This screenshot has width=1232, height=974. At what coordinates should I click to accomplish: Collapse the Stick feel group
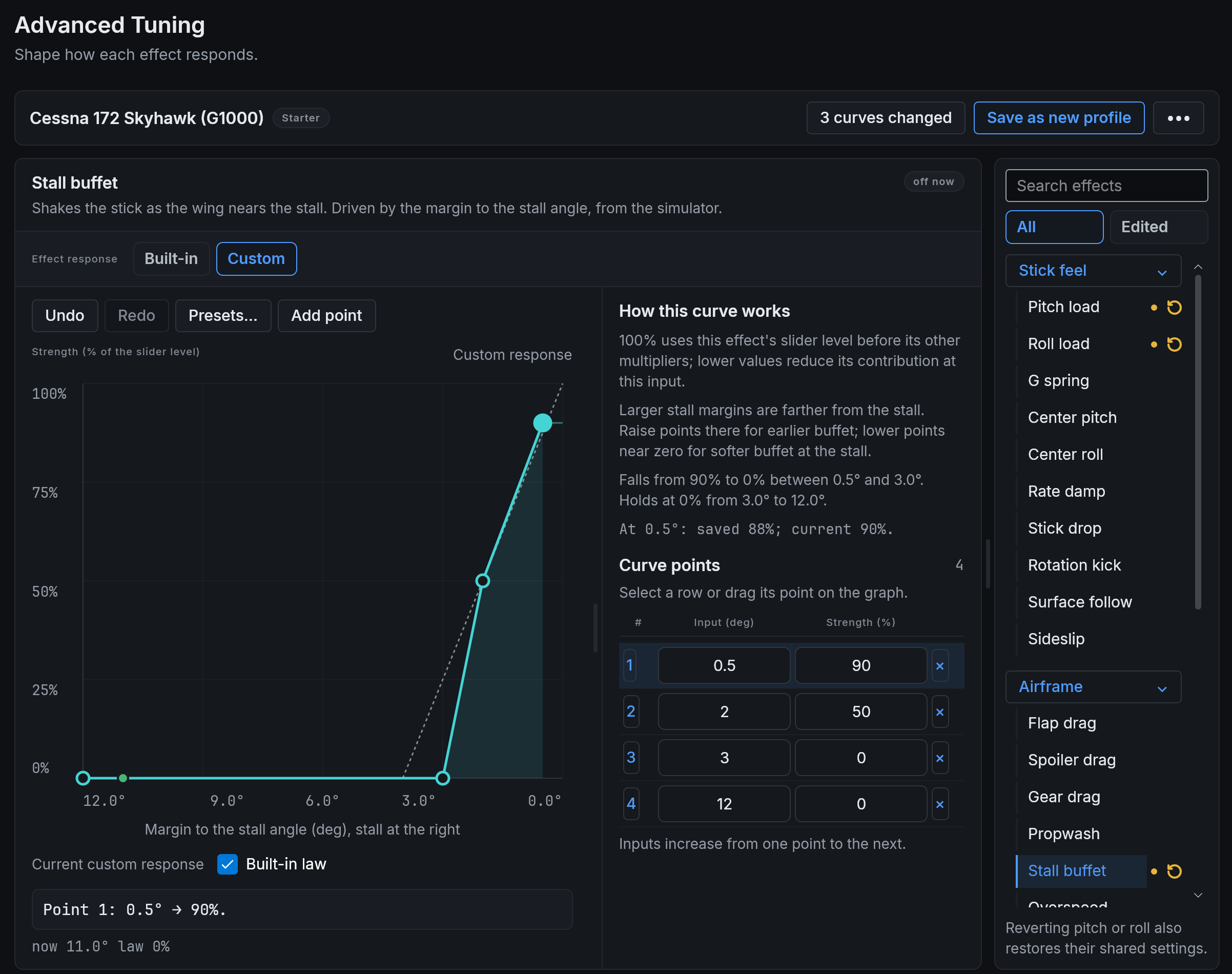click(x=1093, y=270)
